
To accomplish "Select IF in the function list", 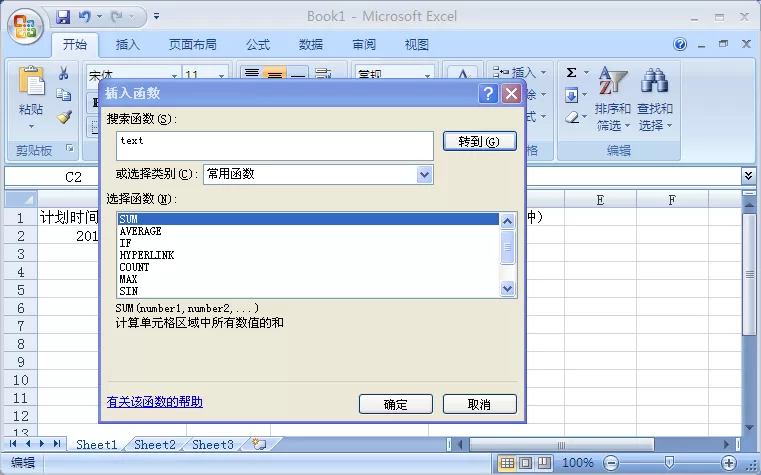I will coord(308,244).
